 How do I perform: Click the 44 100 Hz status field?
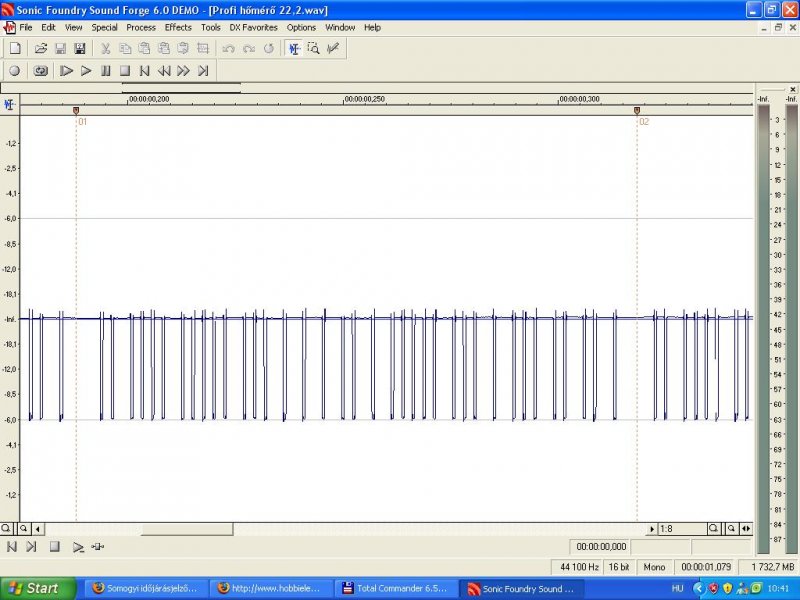pos(579,567)
